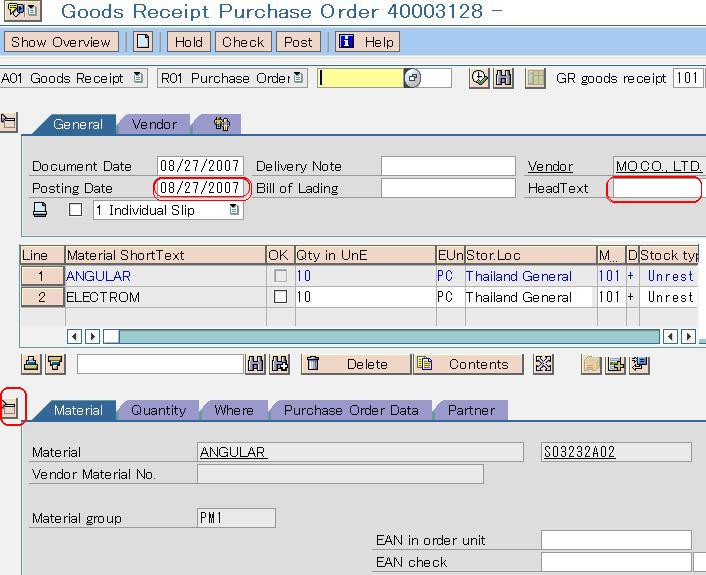Click the Show Overview button
The width and height of the screenshot is (706, 575).
pyautogui.click(x=61, y=42)
